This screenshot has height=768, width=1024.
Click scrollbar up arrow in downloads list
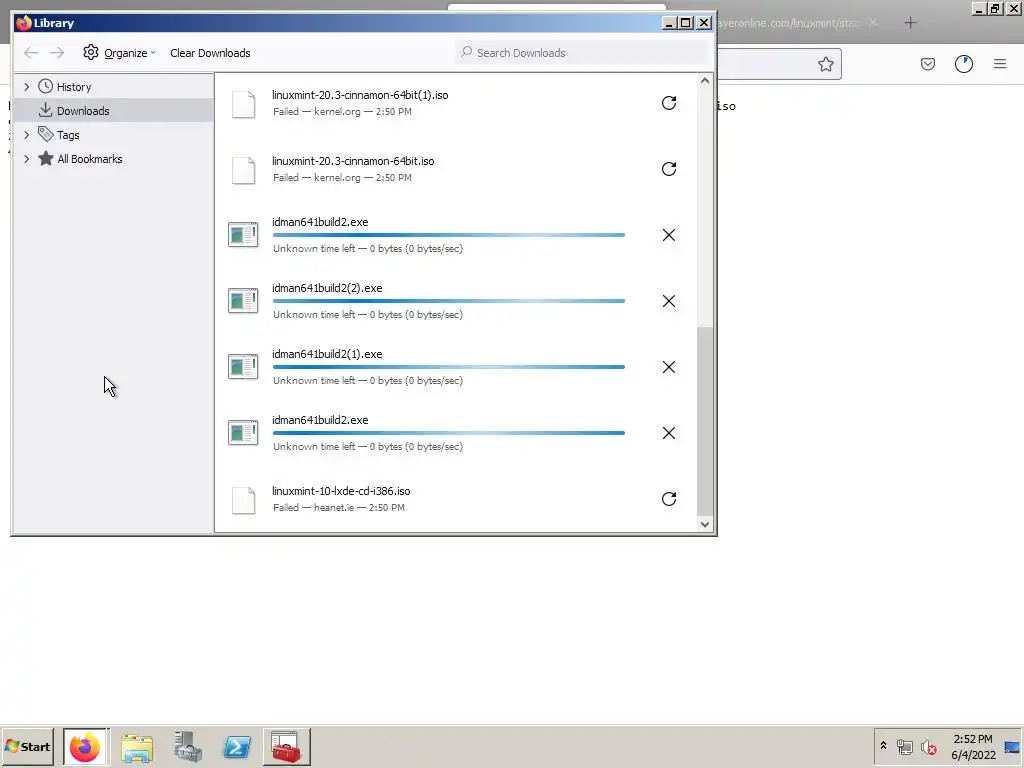coord(705,81)
